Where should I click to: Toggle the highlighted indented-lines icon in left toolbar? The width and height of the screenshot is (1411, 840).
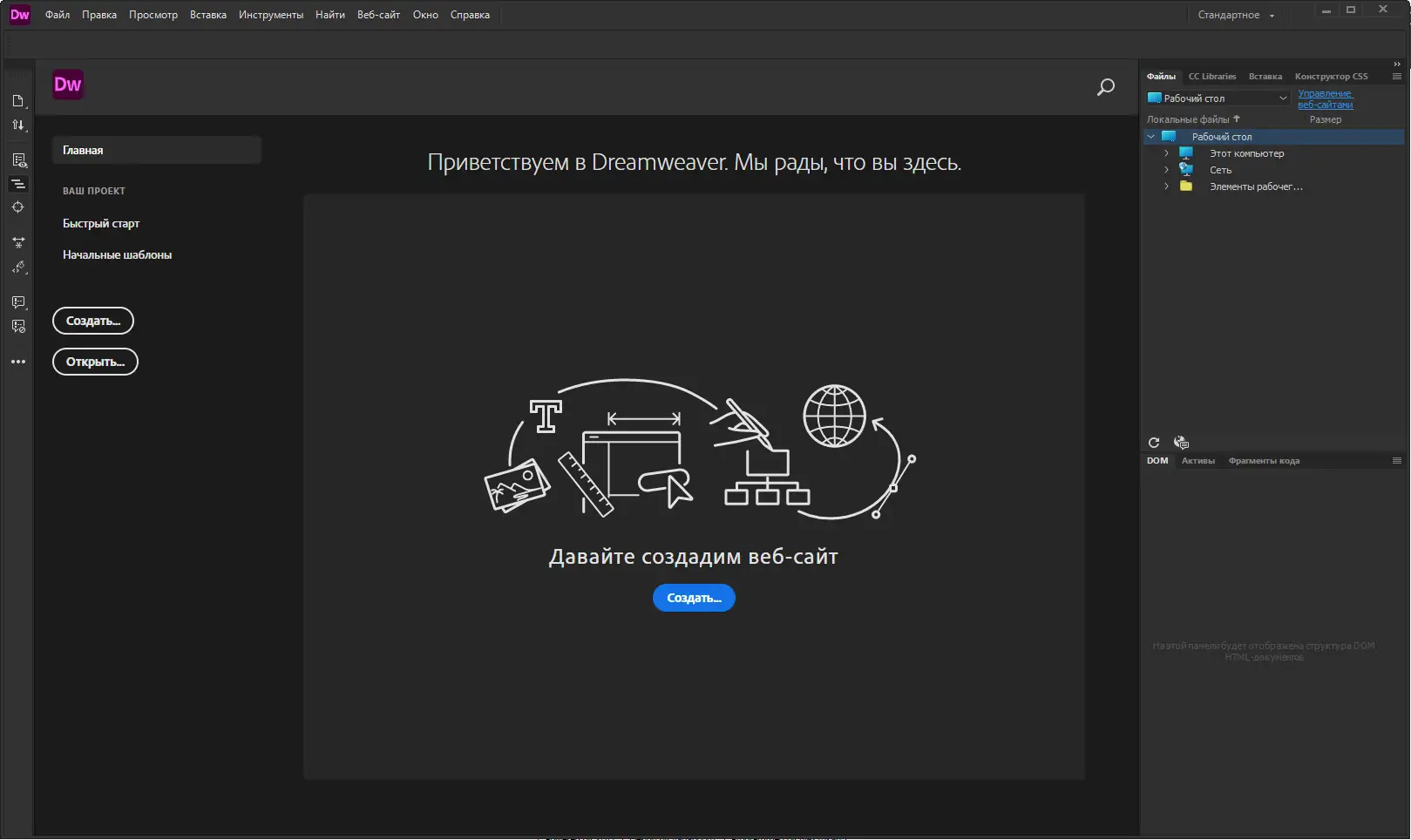17,184
